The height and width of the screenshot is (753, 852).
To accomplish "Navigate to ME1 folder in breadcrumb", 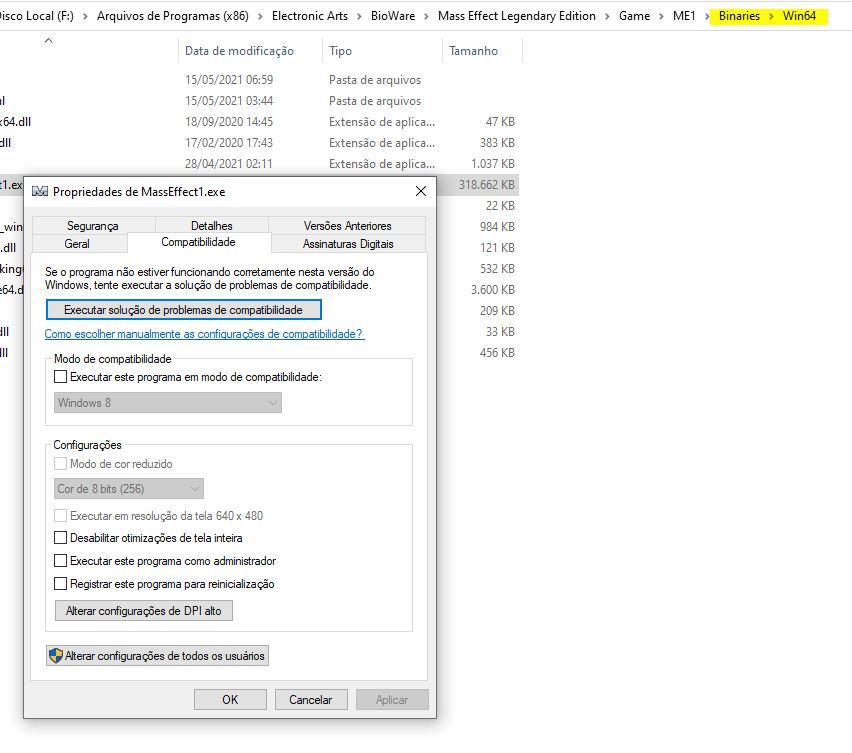I will coord(684,16).
